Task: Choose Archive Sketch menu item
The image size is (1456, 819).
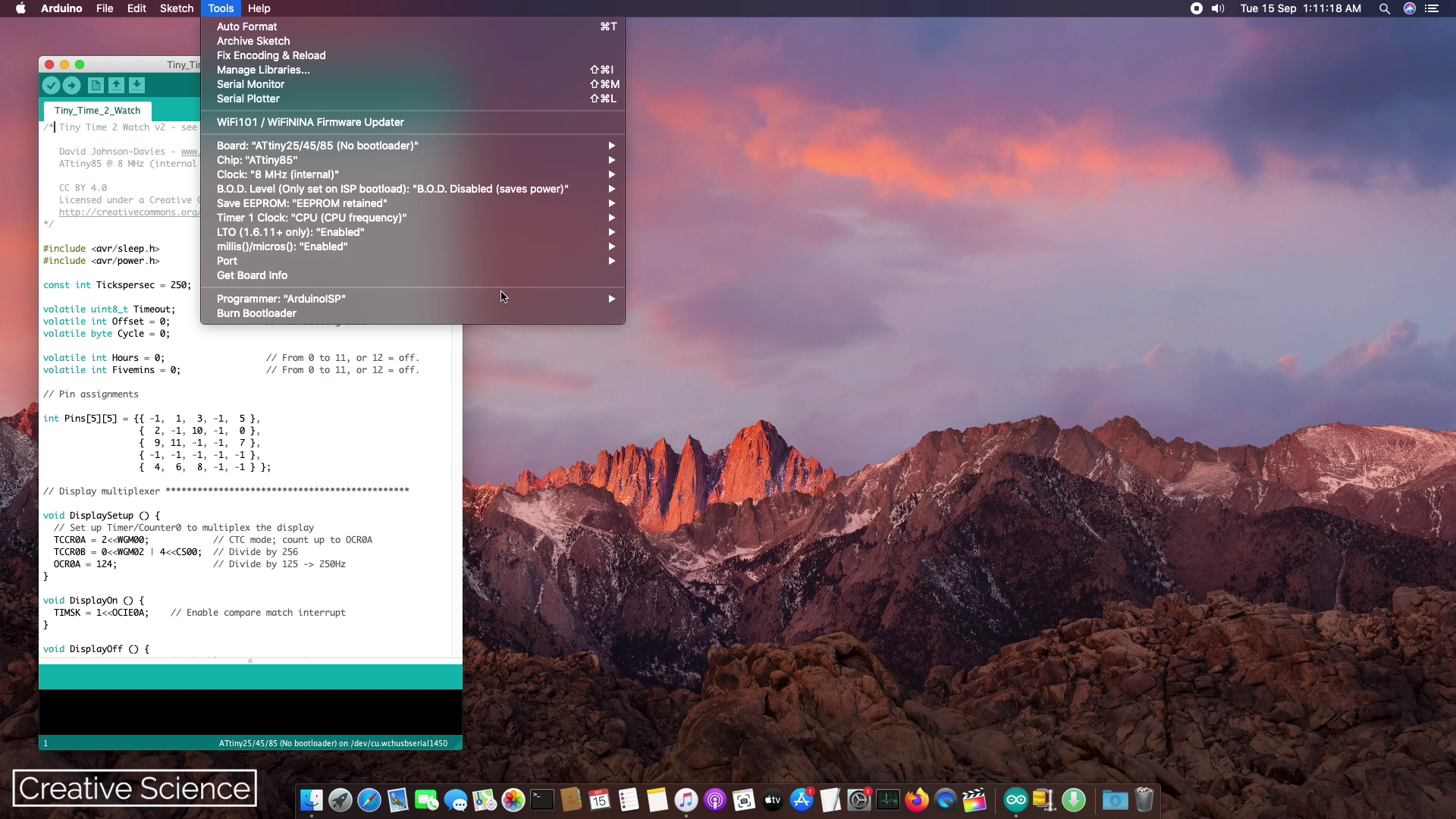Action: coord(413,41)
